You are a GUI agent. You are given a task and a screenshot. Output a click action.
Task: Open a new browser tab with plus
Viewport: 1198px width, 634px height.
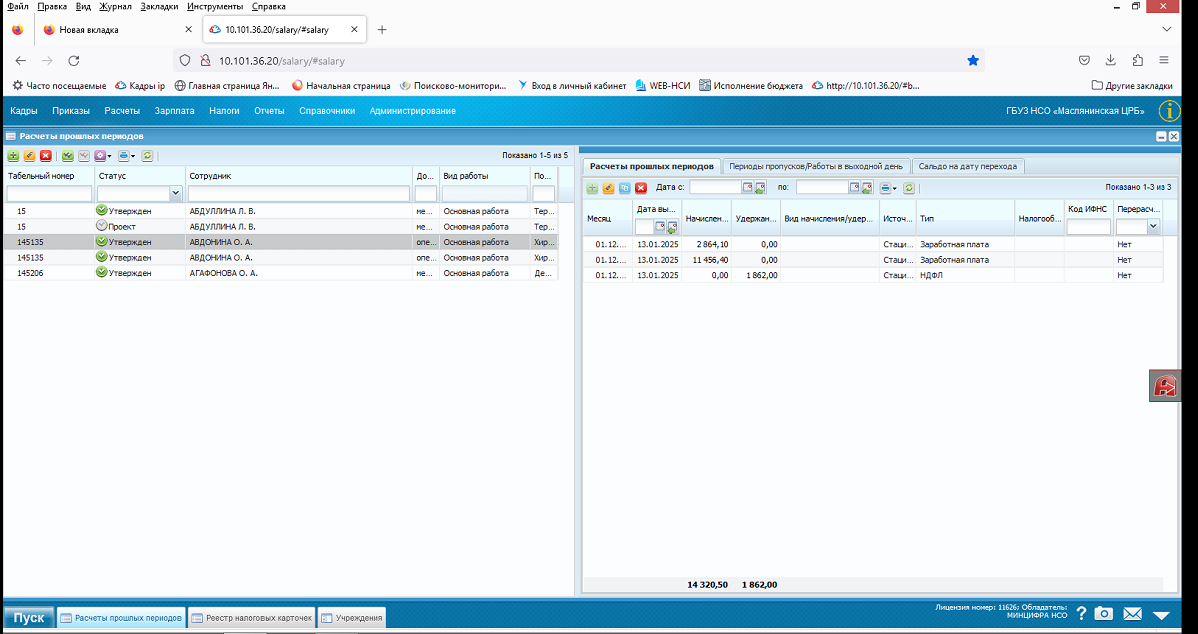[x=382, y=30]
